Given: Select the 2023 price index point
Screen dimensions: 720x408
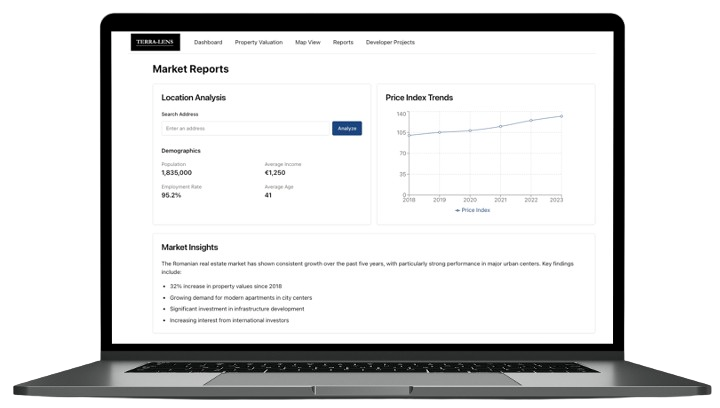Looking at the screenshot, I should pyautogui.click(x=561, y=116).
